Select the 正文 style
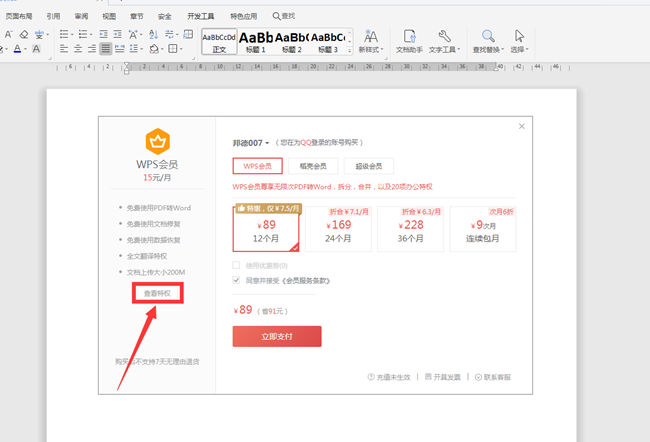The image size is (650, 442). coord(219,41)
